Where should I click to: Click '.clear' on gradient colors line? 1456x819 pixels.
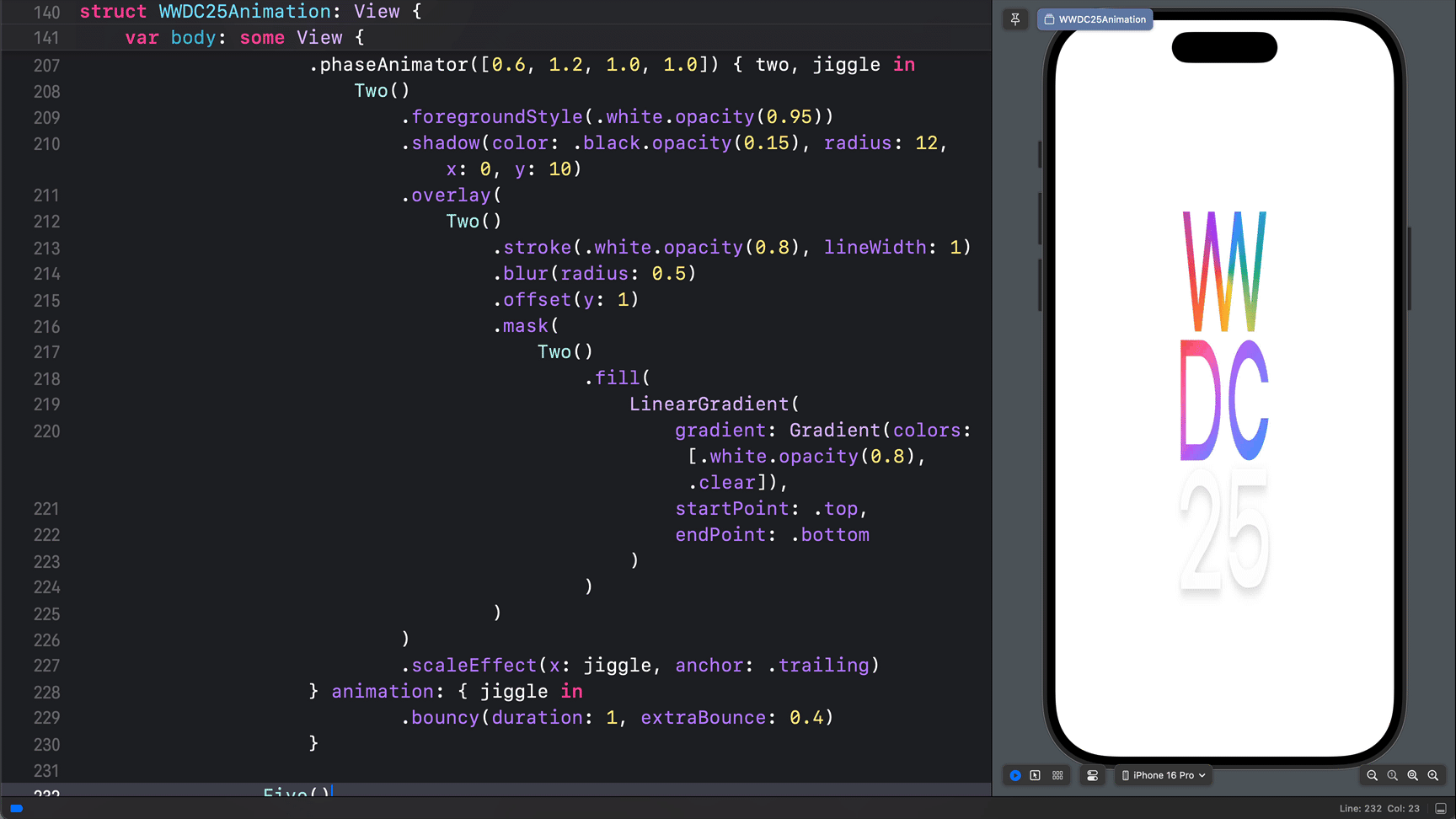tap(721, 483)
